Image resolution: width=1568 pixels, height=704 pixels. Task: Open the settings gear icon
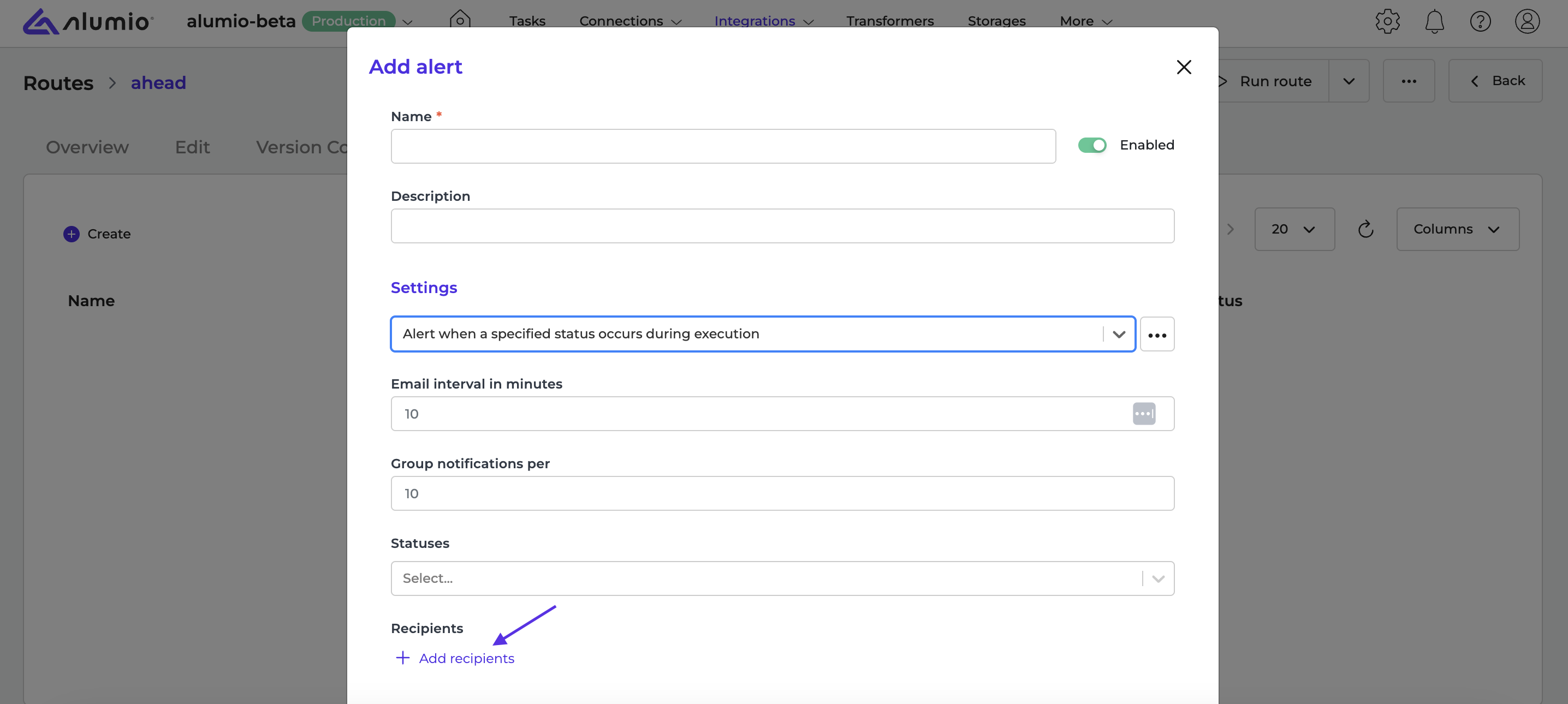[x=1387, y=21]
